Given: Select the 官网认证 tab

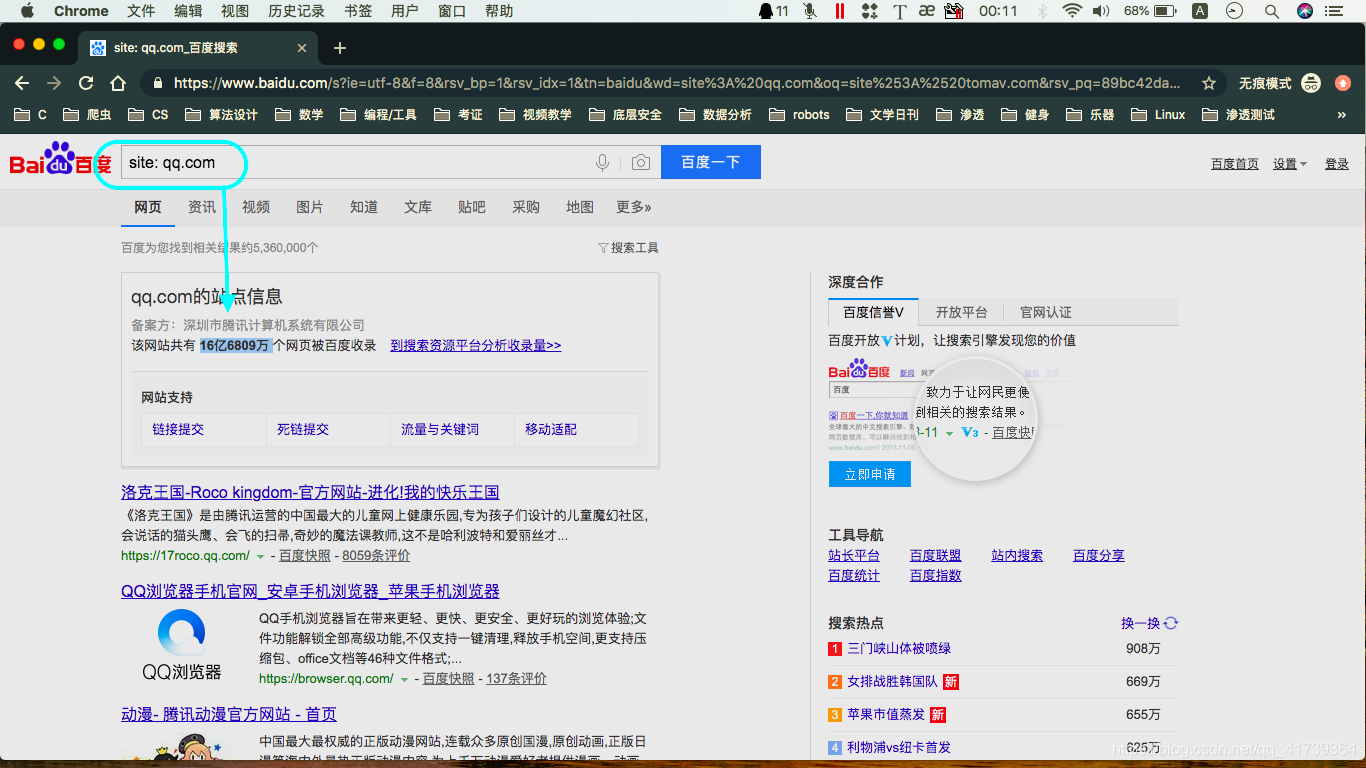Looking at the screenshot, I should (x=1046, y=312).
